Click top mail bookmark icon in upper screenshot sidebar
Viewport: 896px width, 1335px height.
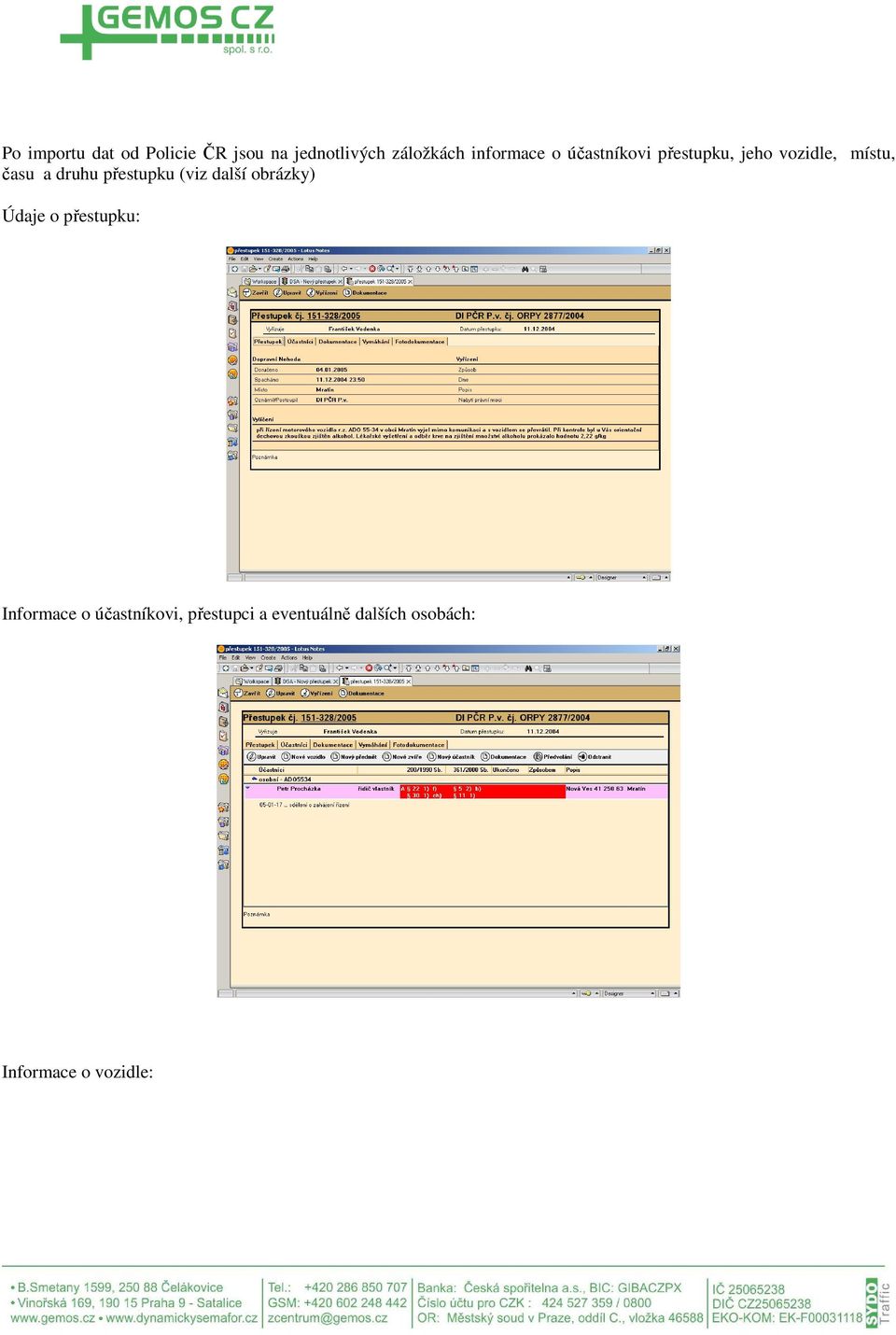pos(232,292)
